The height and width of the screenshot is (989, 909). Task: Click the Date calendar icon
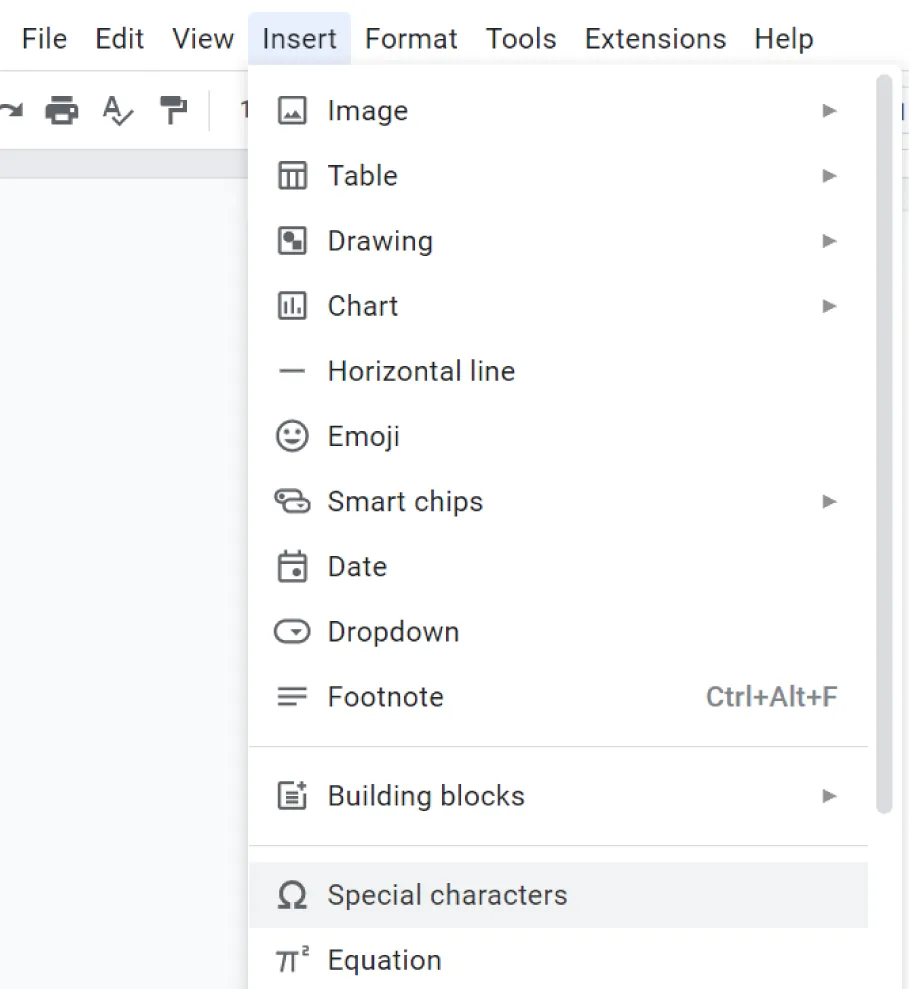point(293,566)
